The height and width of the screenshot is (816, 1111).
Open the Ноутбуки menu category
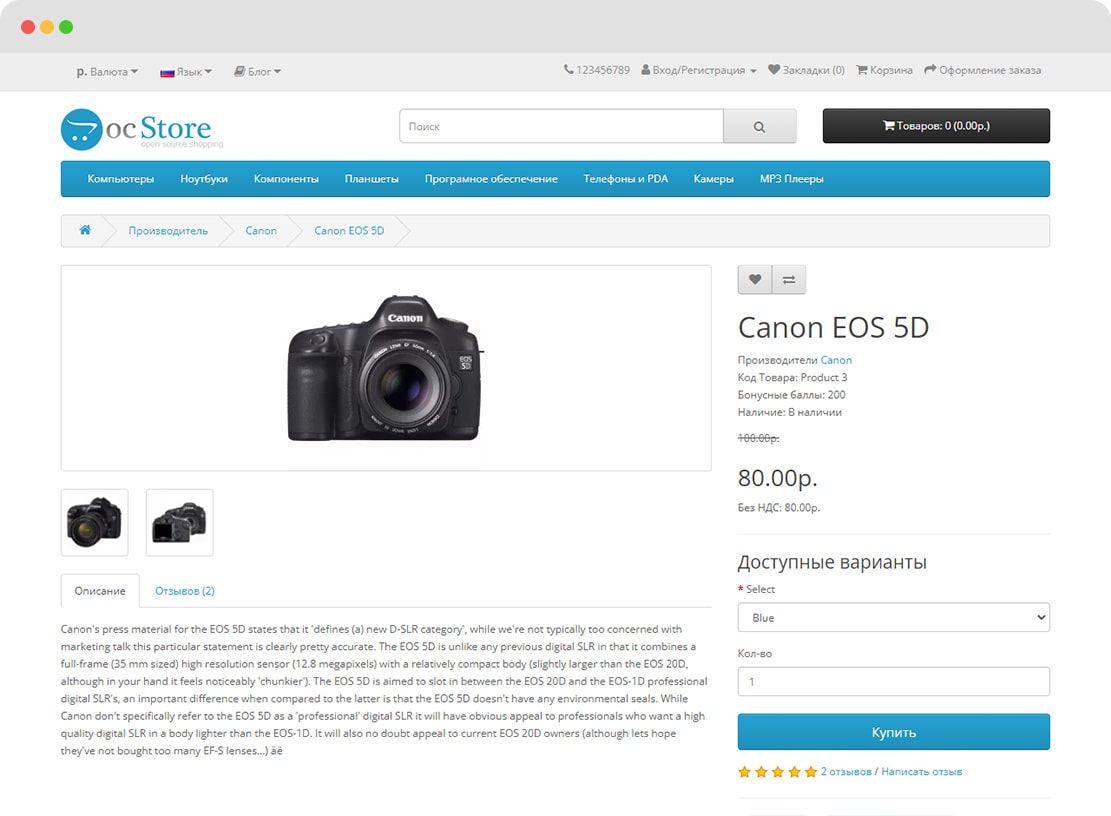click(x=204, y=178)
